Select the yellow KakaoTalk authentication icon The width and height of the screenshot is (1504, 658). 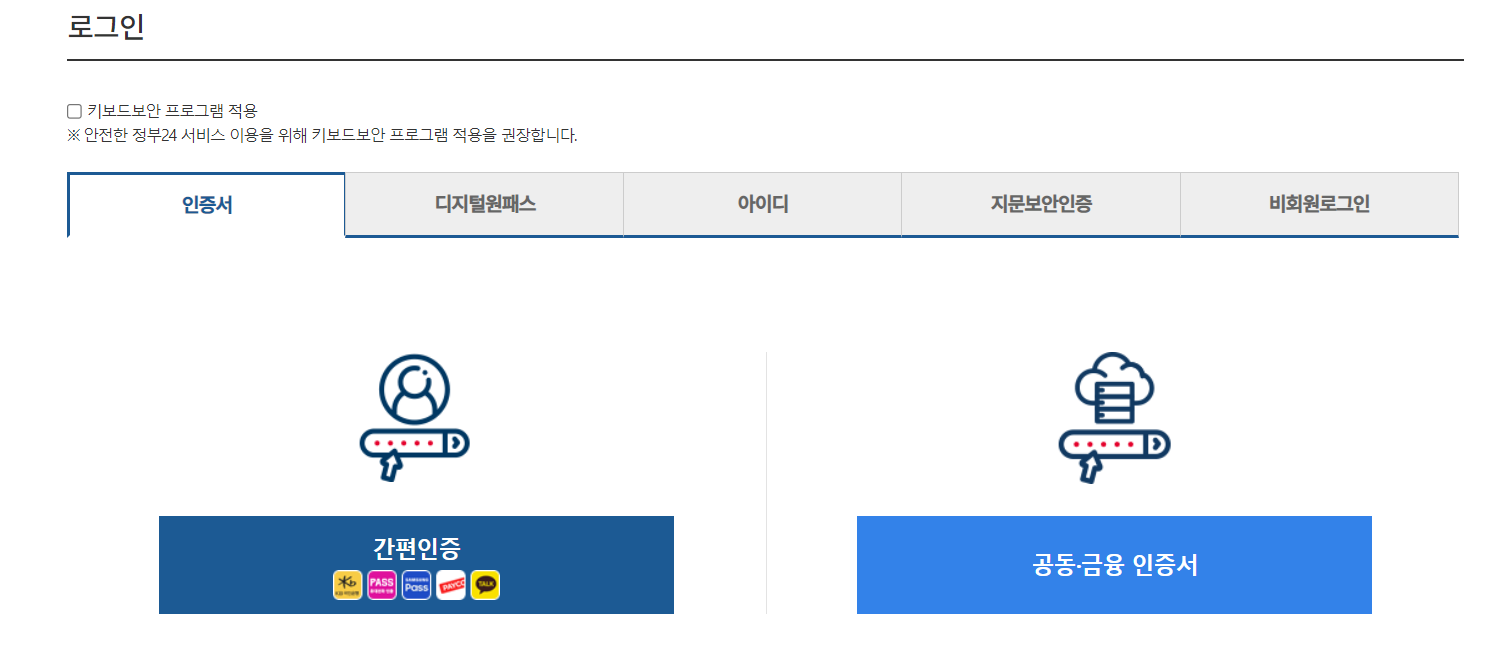click(x=485, y=585)
